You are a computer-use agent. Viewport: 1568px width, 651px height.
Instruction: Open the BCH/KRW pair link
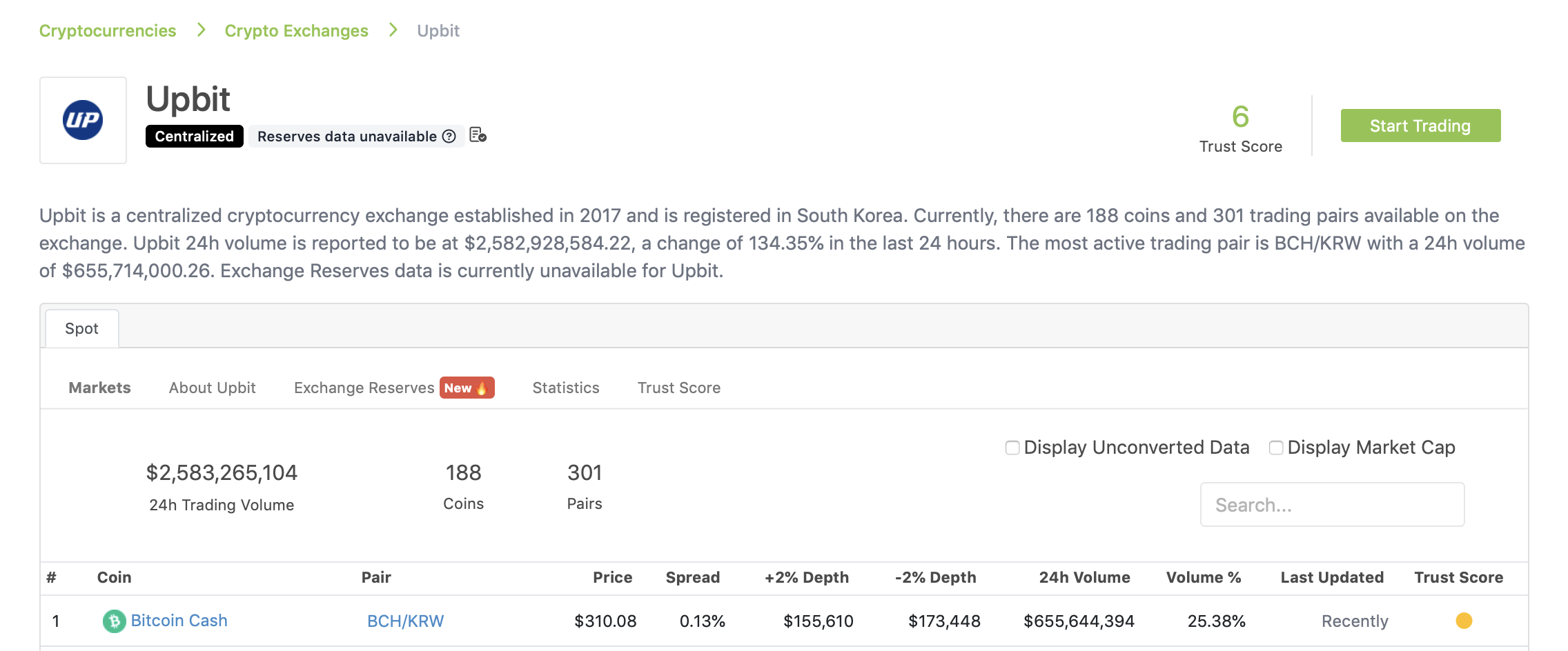(405, 621)
